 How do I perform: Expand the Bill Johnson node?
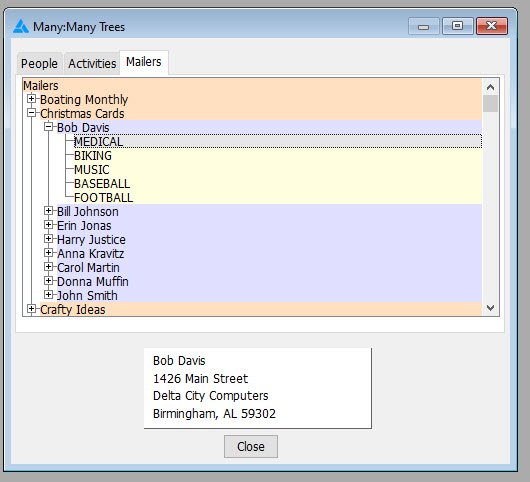[x=49, y=211]
